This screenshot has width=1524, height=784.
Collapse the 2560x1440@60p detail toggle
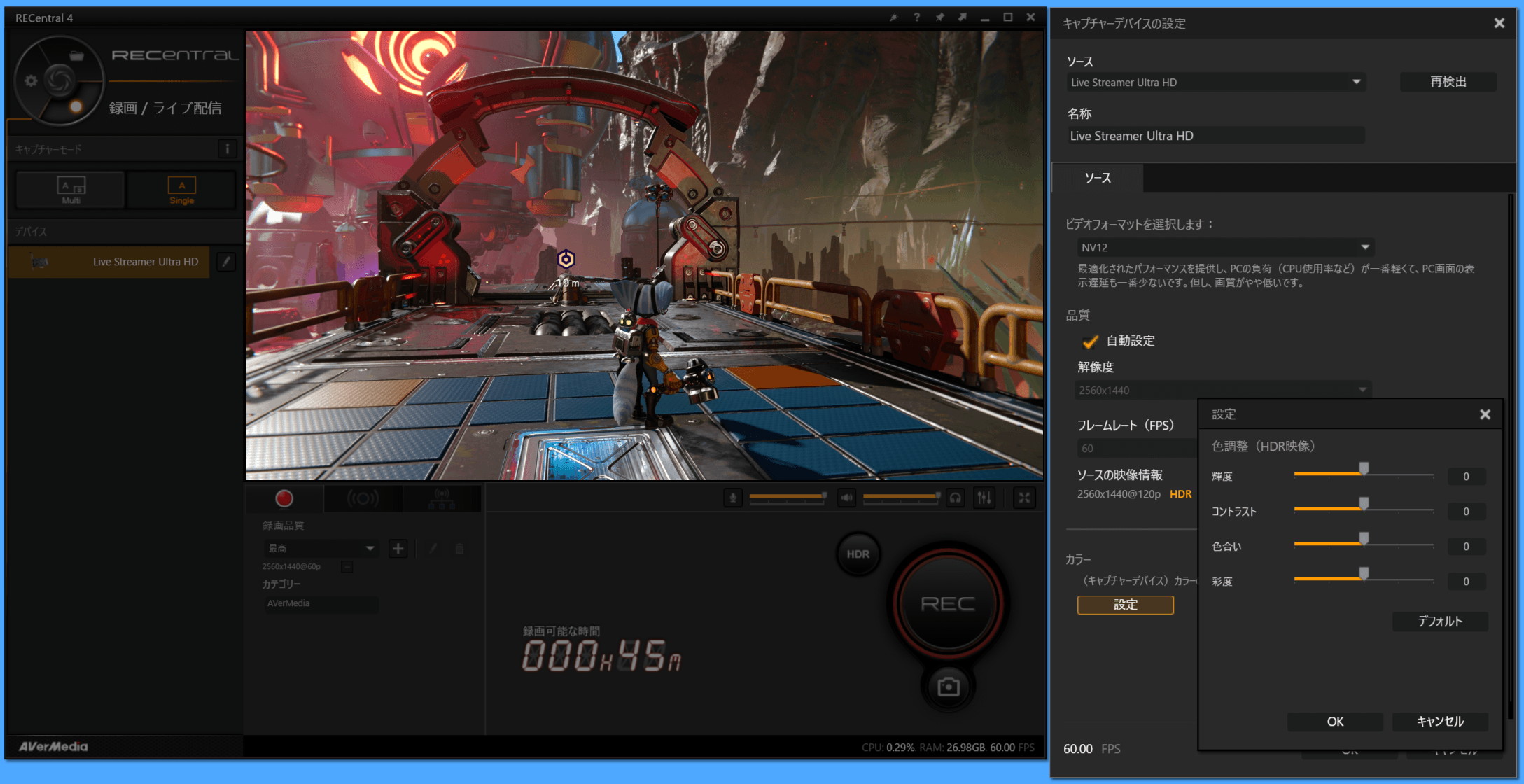point(347,566)
